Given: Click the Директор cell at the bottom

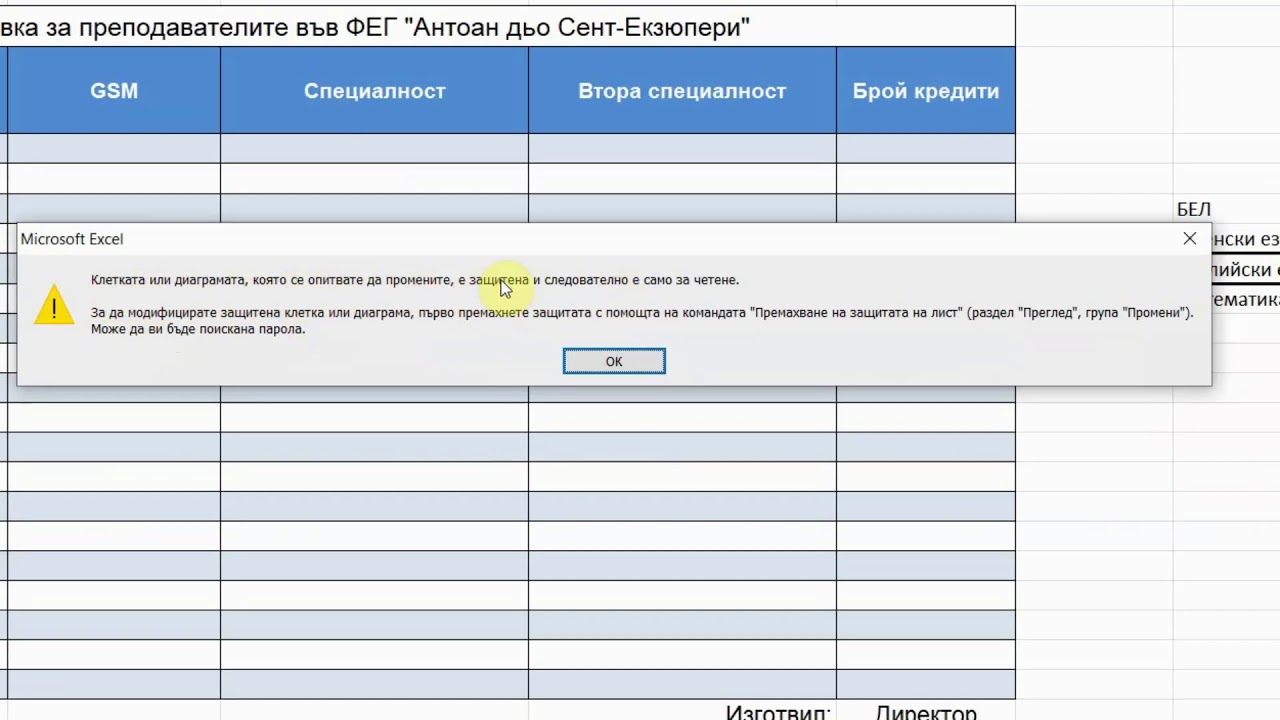Looking at the screenshot, I should pyautogui.click(x=926, y=712).
